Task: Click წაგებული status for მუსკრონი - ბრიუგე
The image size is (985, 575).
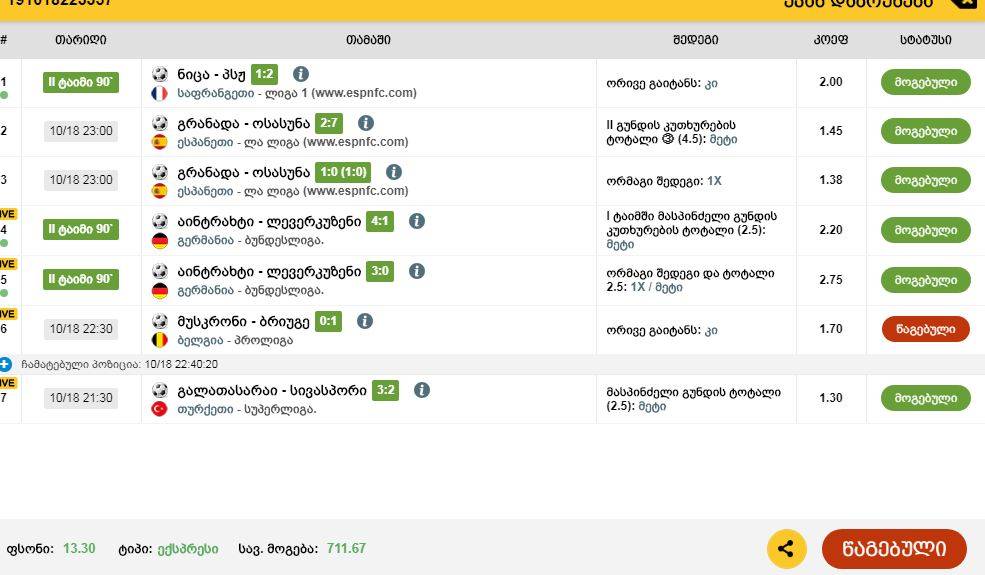Action: pyautogui.click(x=925, y=329)
